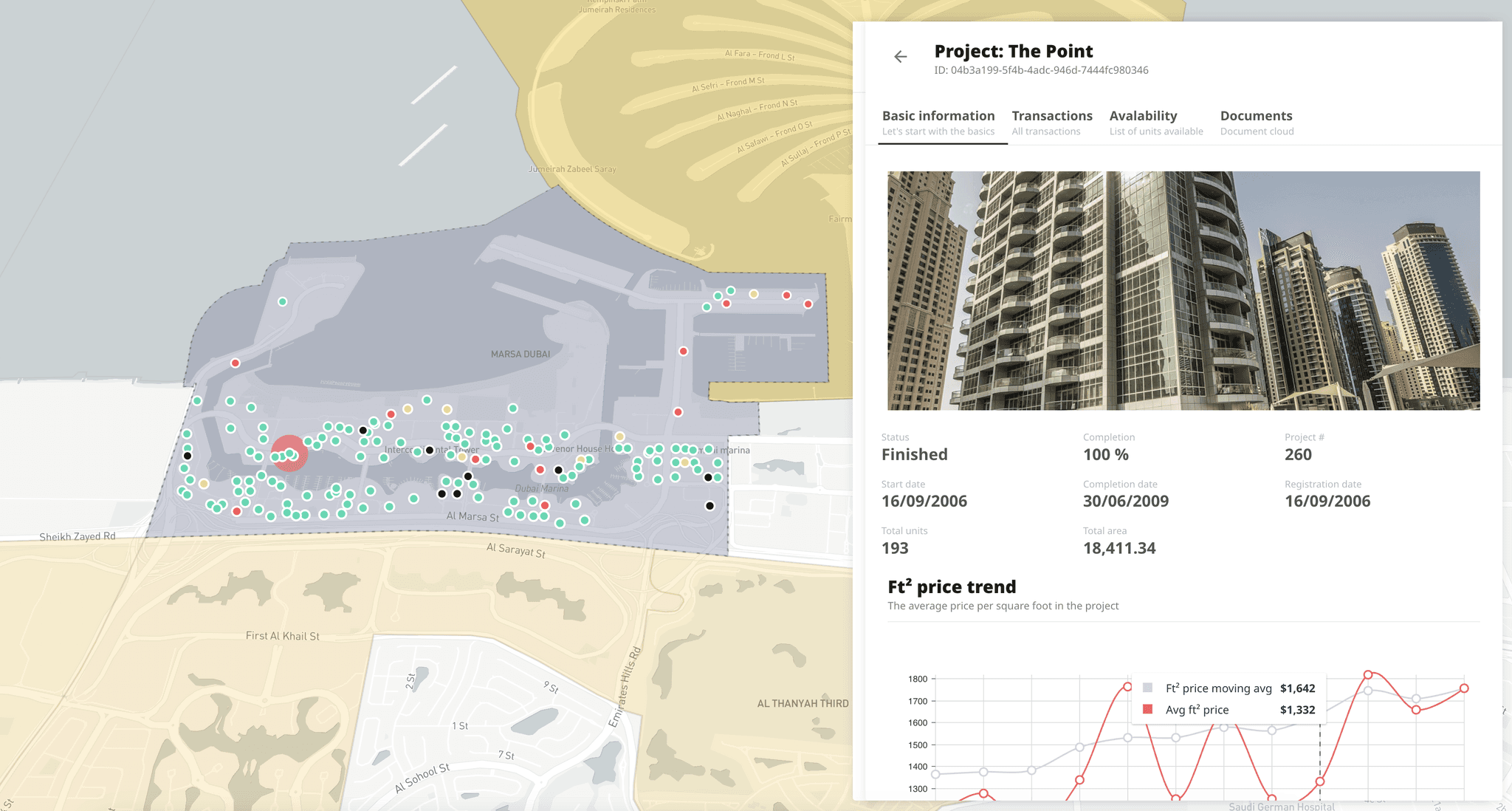Click the peak red data point near 1800
Screen dimensions: 1512x811
pos(1370,674)
